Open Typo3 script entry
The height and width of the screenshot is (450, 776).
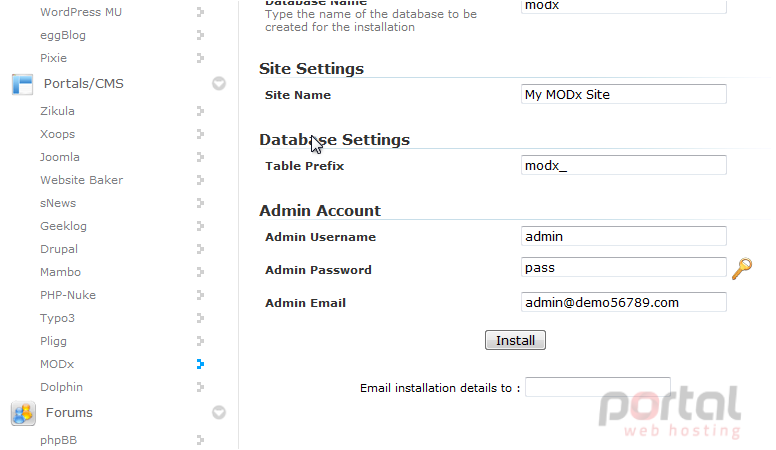pos(57,318)
